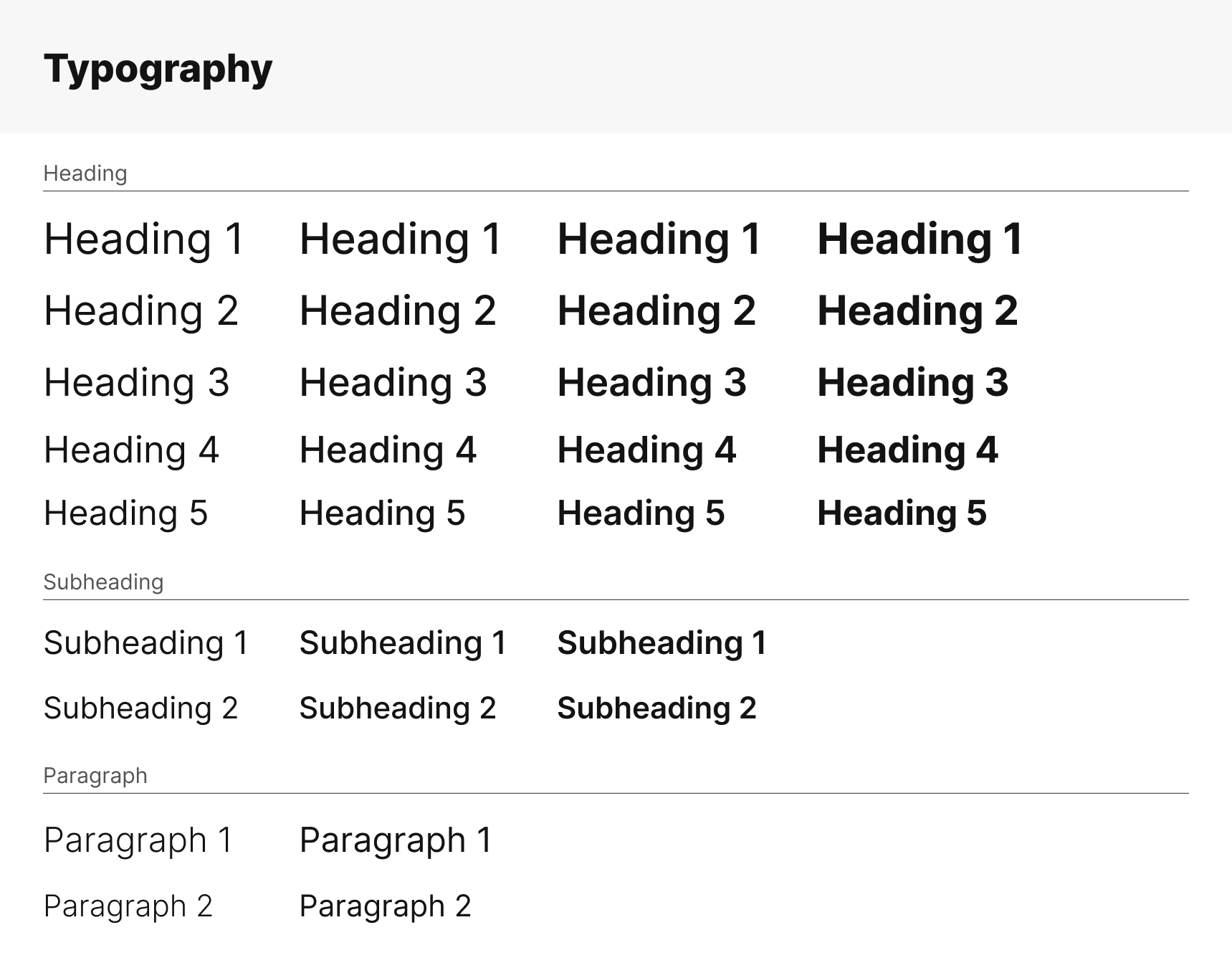Click the boldest Subheading 2 sample
The width and height of the screenshot is (1232, 968).
click(657, 708)
